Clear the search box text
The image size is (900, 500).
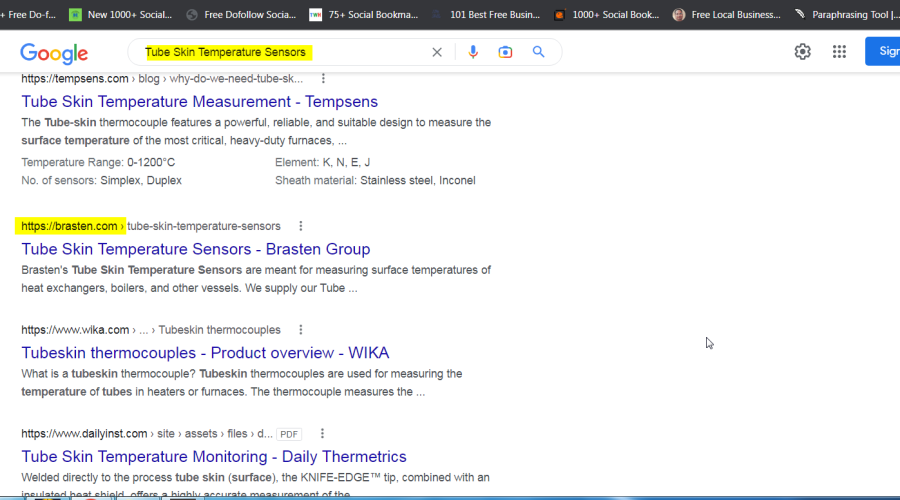pos(437,52)
